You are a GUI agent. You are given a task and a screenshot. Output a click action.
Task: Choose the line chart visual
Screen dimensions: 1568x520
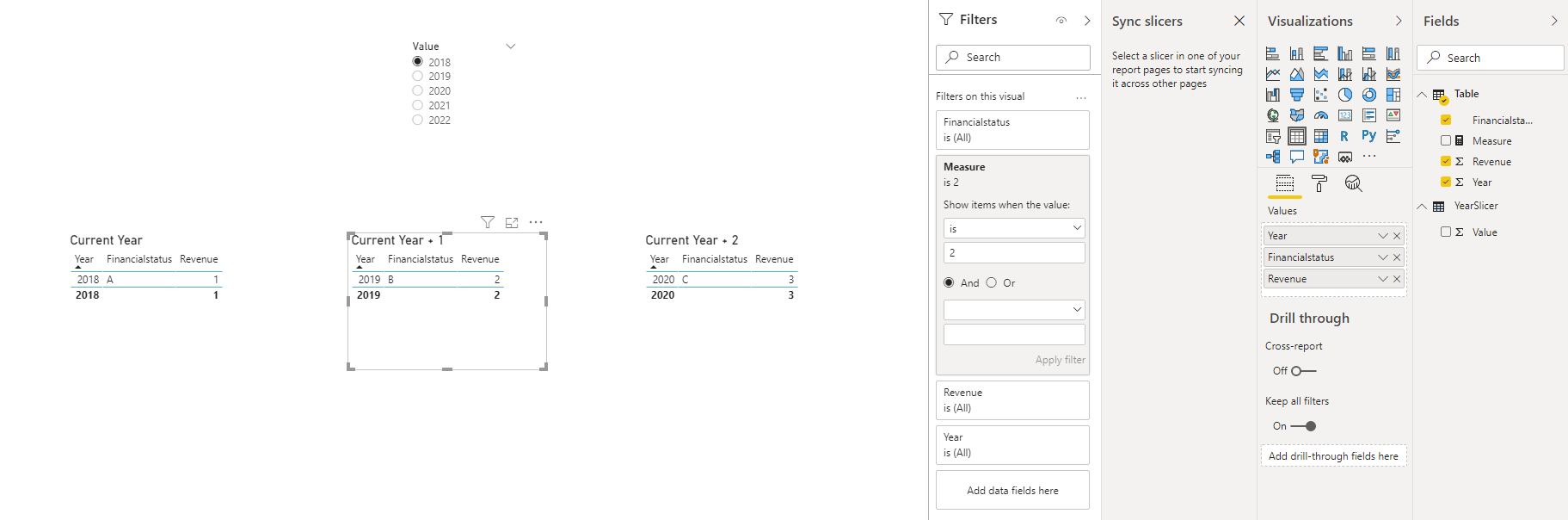click(1273, 74)
